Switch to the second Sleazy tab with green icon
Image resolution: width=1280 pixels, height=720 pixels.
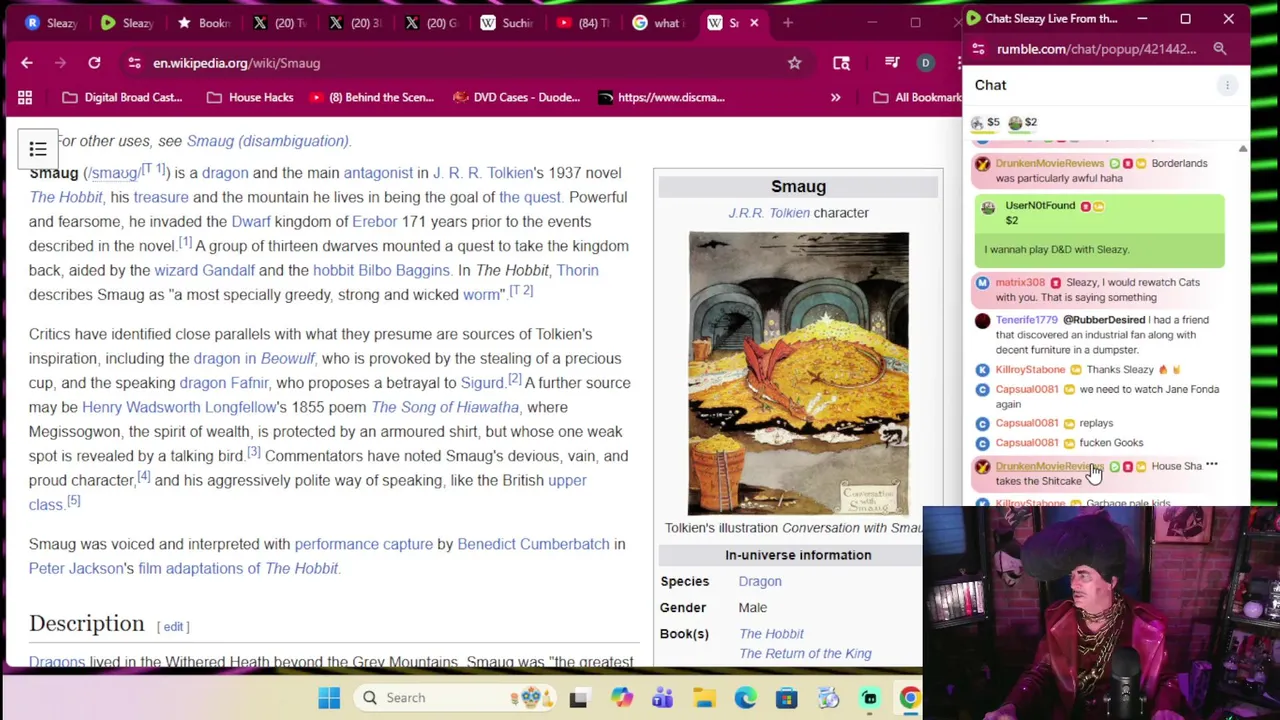click(x=126, y=22)
